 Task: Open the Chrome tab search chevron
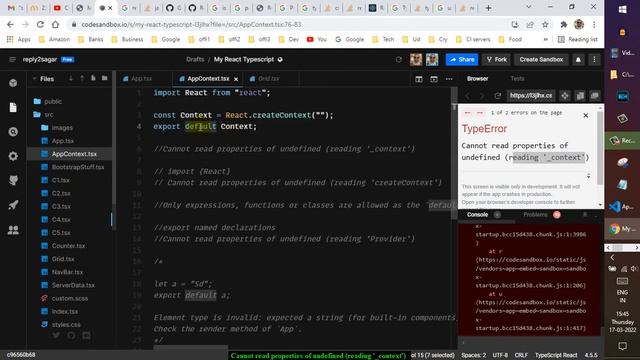coord(529,7)
